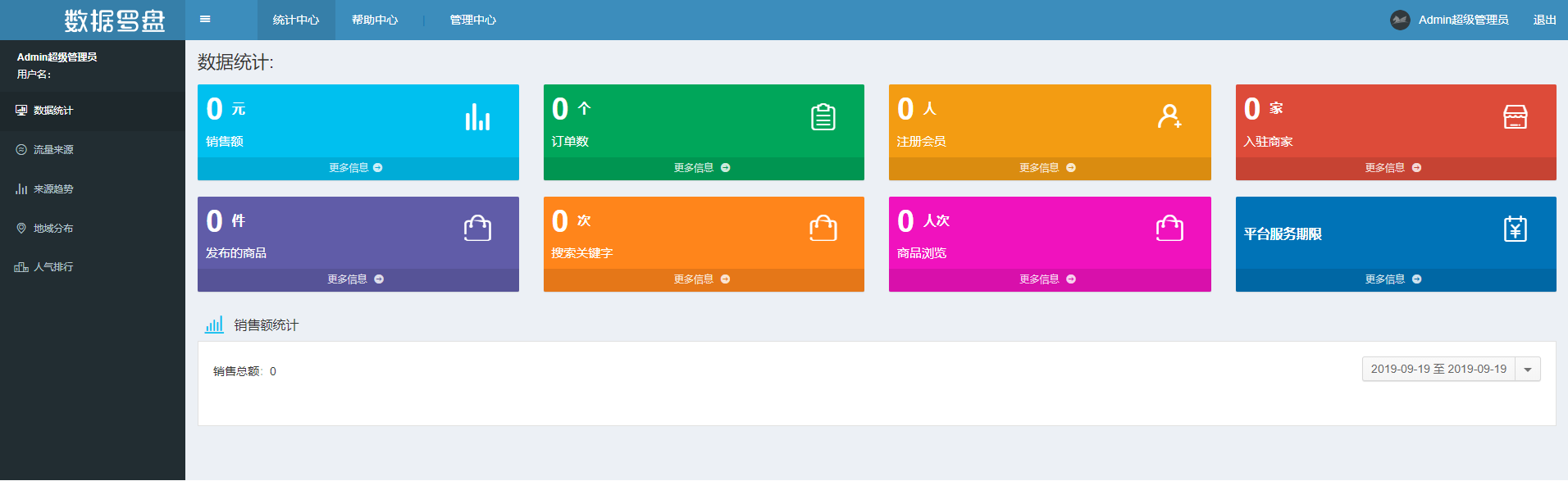The image size is (1568, 481).
Task: Click 退出 to log out
Action: point(1545,20)
